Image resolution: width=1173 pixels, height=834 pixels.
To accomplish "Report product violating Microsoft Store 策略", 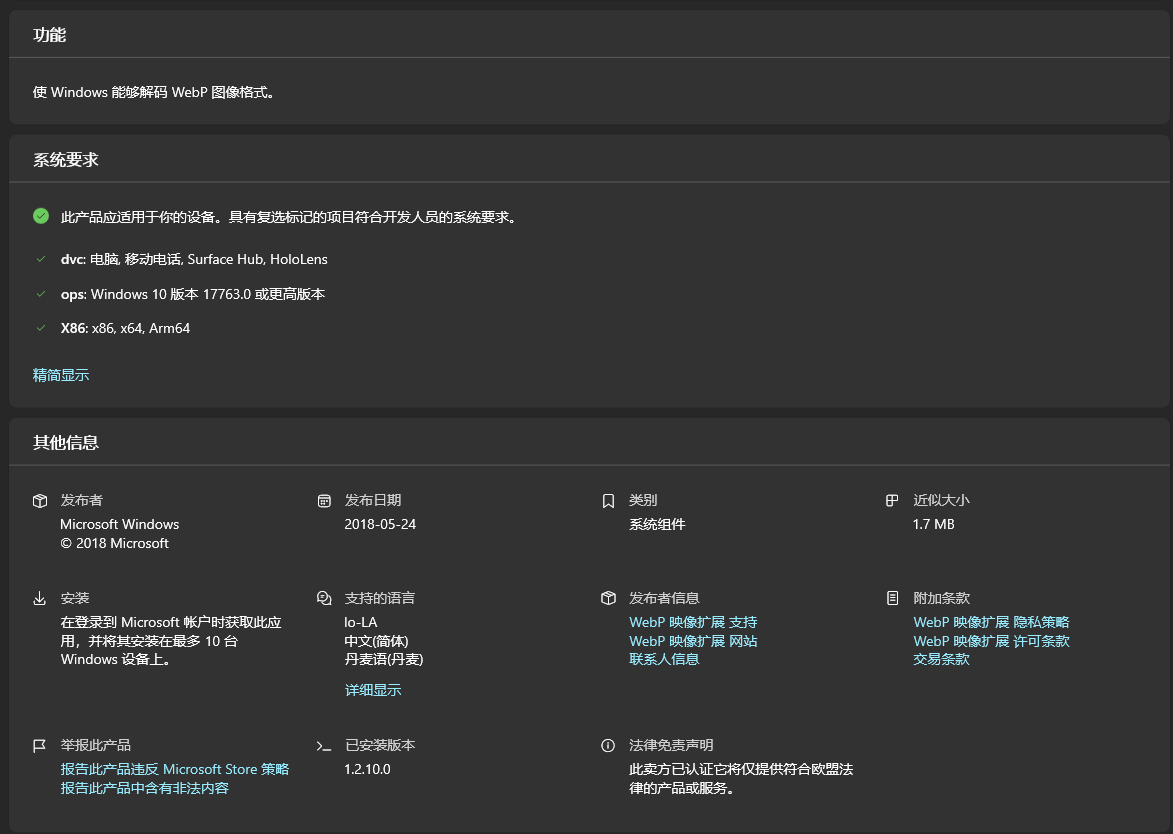I will [174, 769].
